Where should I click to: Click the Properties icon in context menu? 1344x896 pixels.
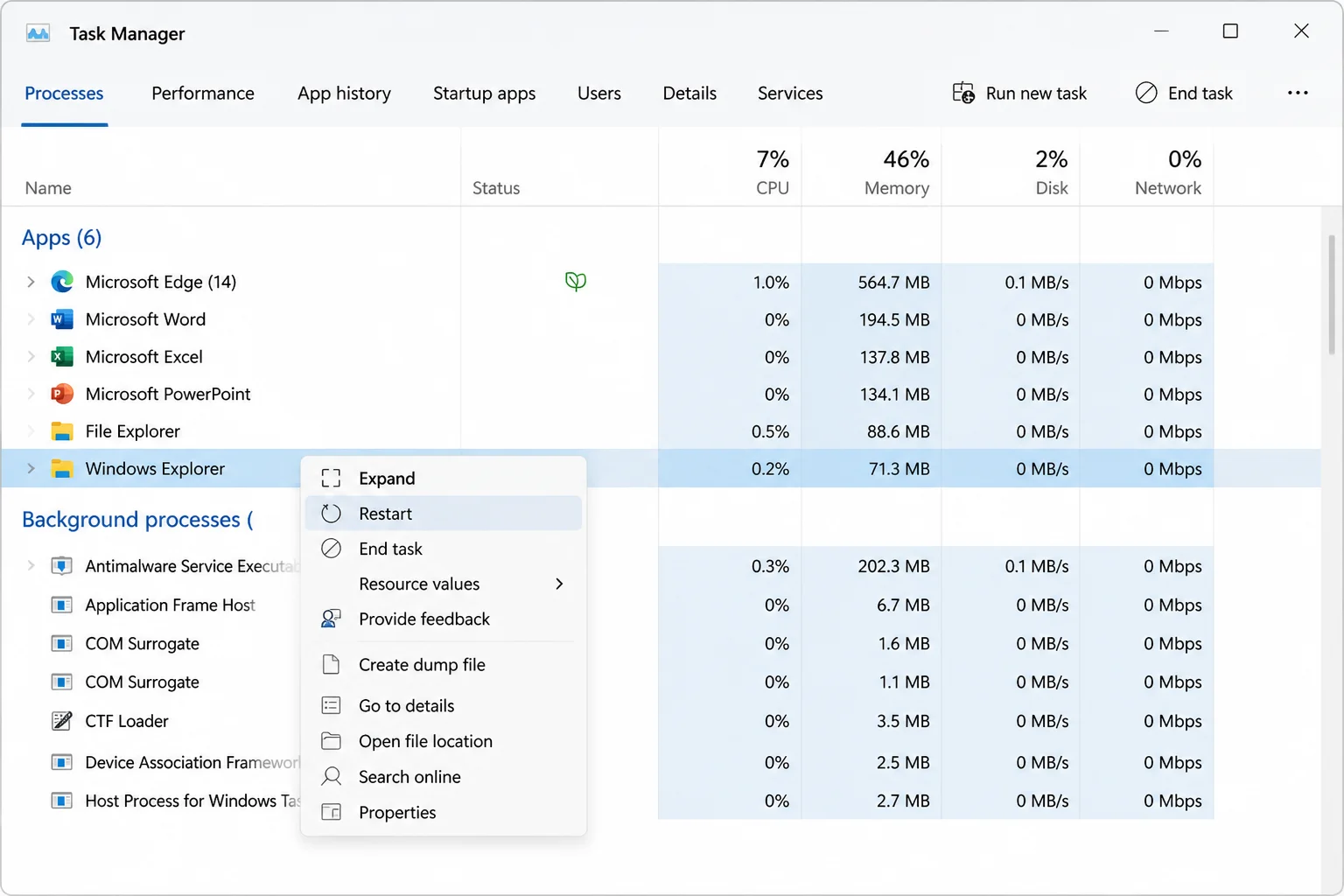tap(331, 812)
